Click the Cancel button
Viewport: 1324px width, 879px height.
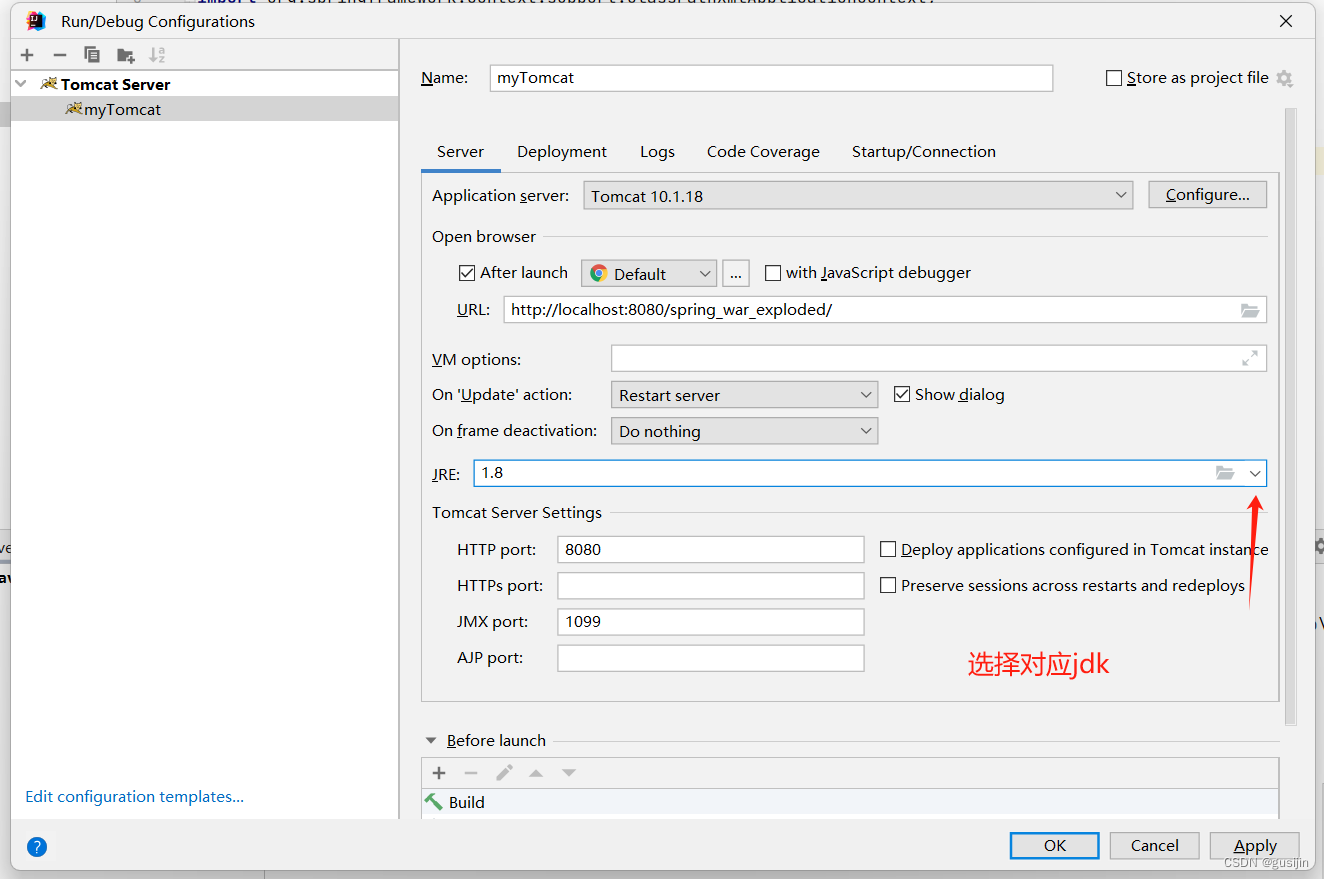(x=1155, y=845)
